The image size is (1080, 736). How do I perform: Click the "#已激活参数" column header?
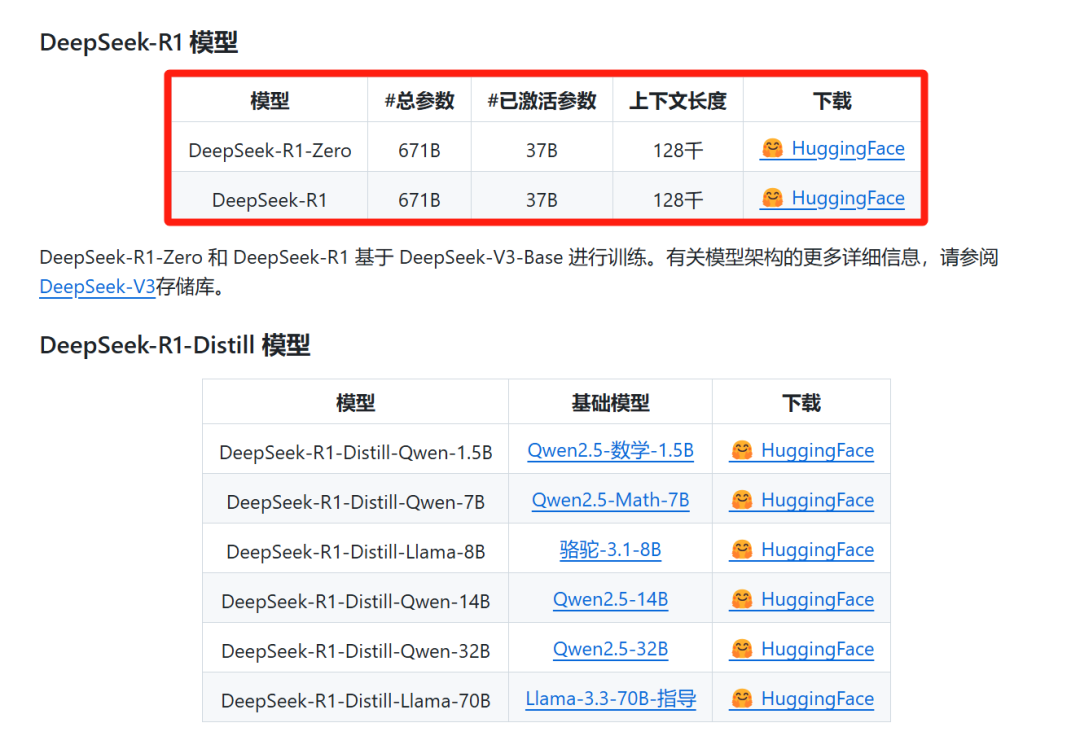pyautogui.click(x=542, y=101)
